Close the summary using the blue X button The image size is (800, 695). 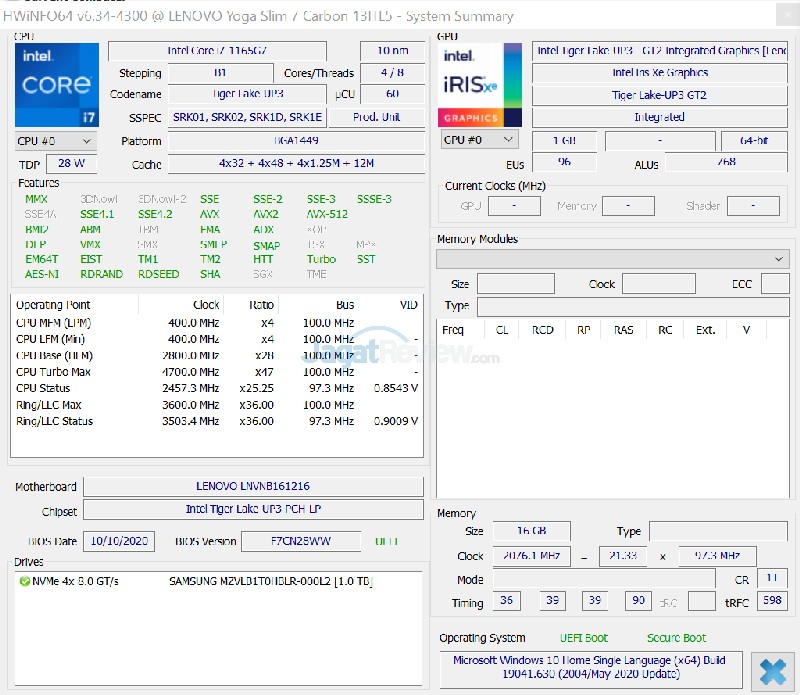(x=772, y=670)
